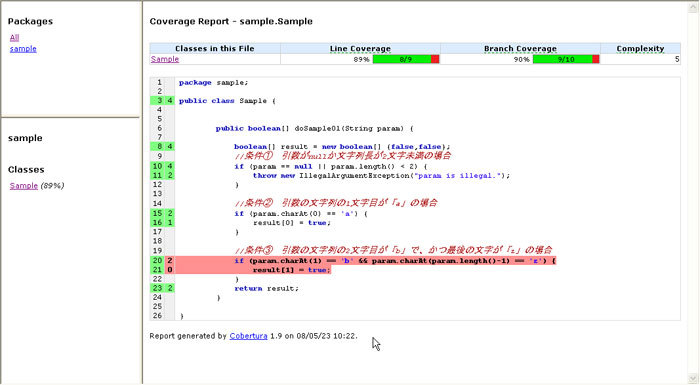The height and width of the screenshot is (385, 700).
Task: Click the Coverage Report - sample.Sample heading
Action: [231, 21]
